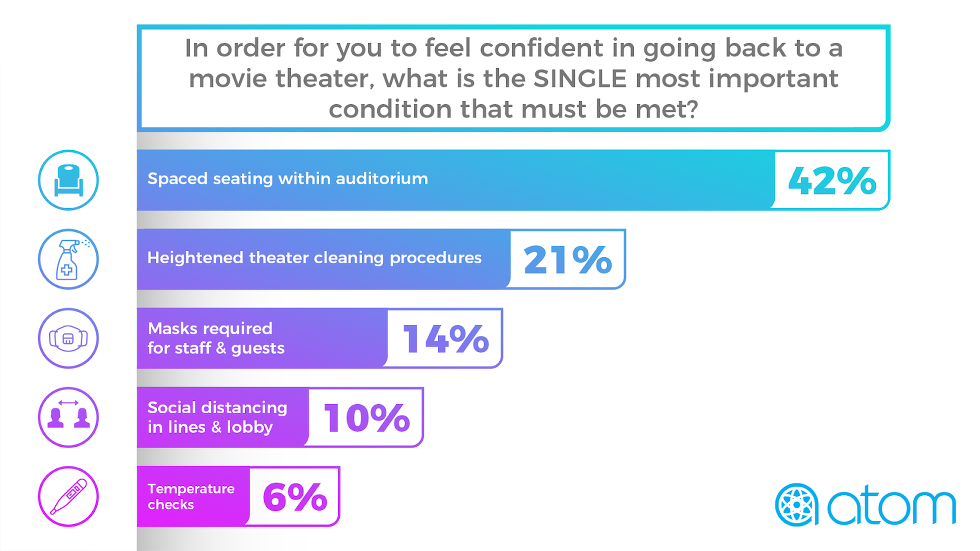The image size is (980, 551).
Task: Select the social distancing people icon
Action: click(68, 416)
